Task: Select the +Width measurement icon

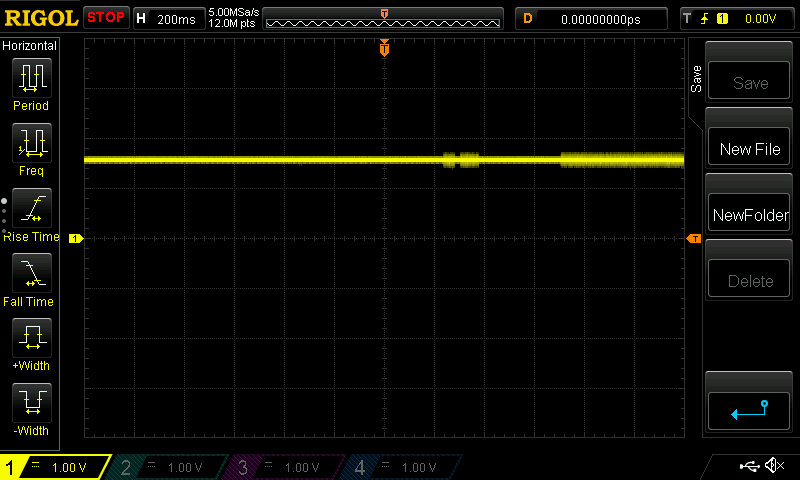Action: pos(32,338)
